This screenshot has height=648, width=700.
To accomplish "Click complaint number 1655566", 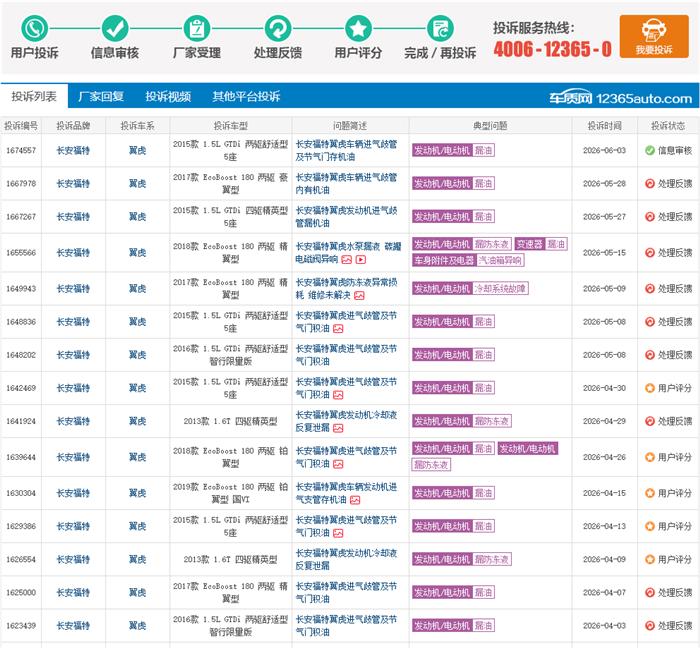I will [x=21, y=253].
